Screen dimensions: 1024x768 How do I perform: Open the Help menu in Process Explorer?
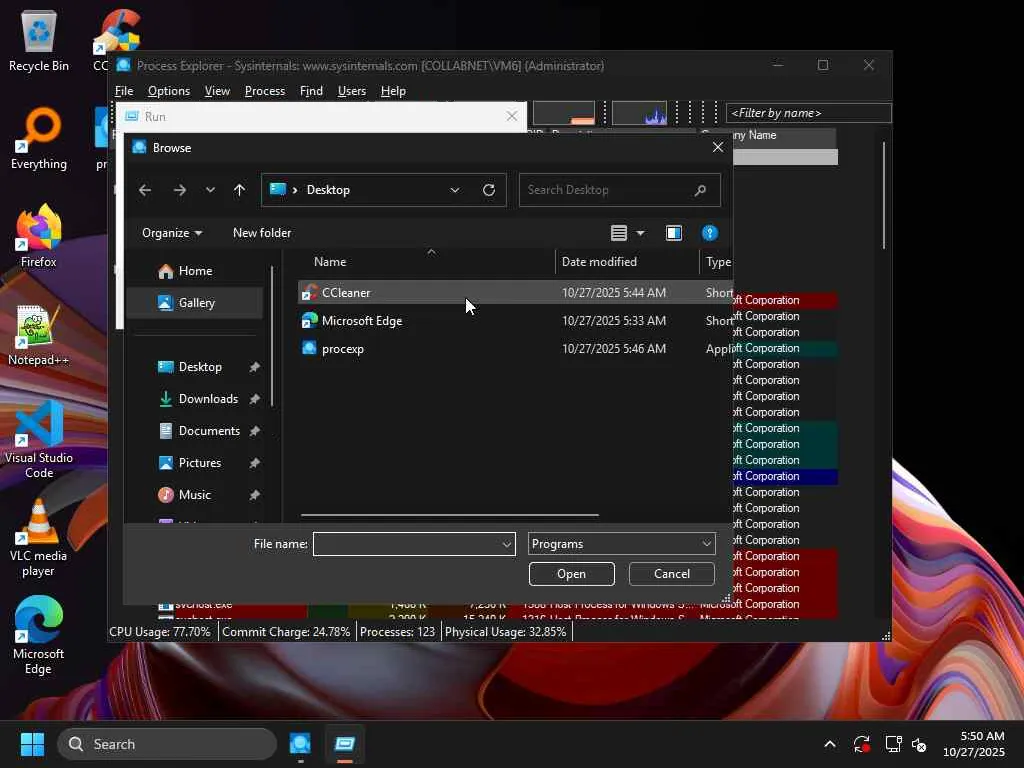(x=393, y=91)
